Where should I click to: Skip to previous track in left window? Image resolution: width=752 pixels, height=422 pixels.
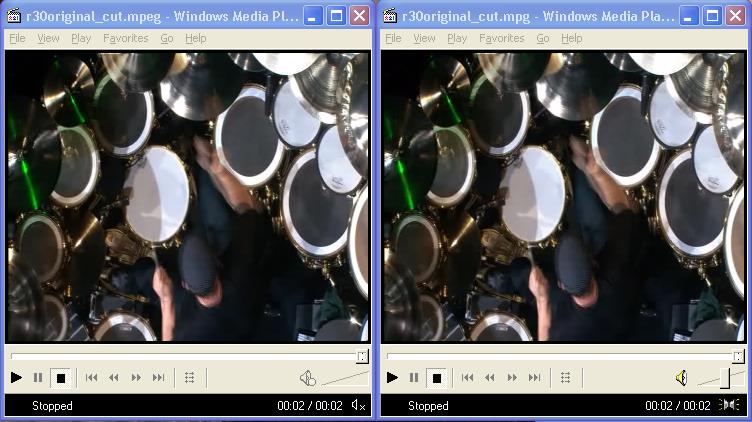pos(91,378)
